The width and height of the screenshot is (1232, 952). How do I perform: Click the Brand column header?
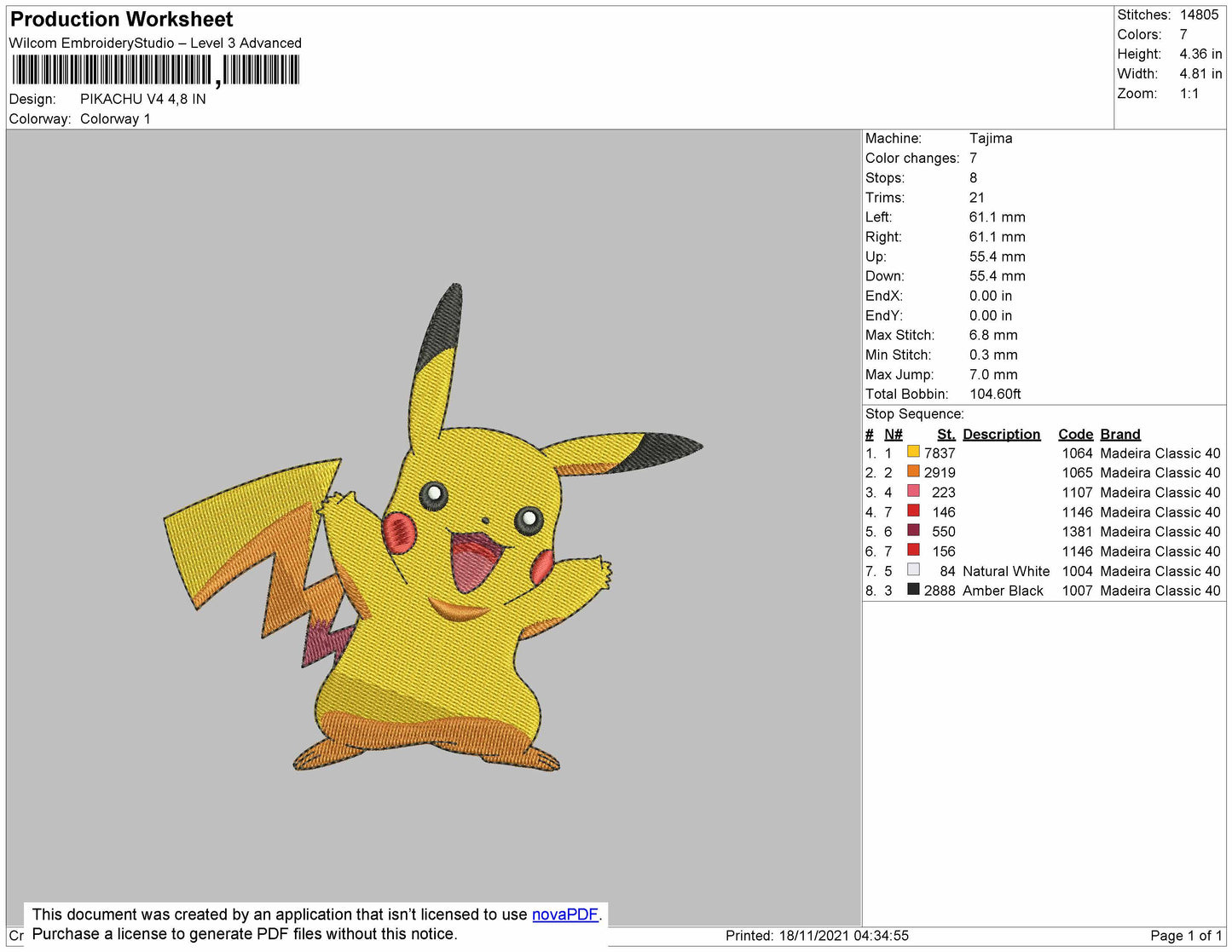tap(1119, 434)
